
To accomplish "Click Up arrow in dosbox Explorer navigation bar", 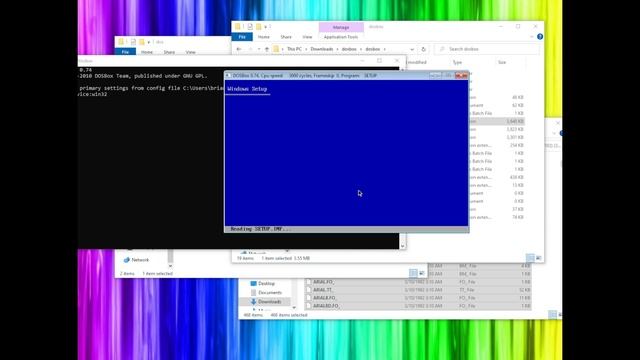I will [x=267, y=49].
